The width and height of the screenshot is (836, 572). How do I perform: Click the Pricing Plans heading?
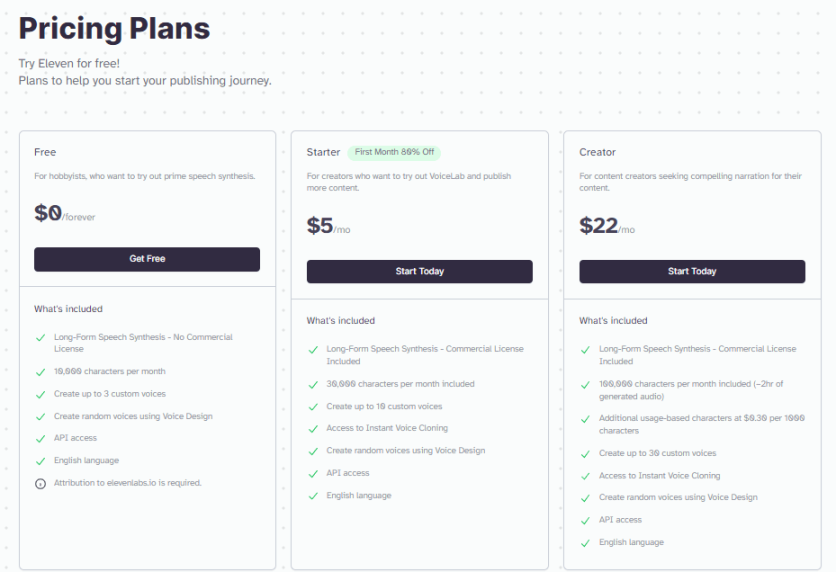(114, 28)
